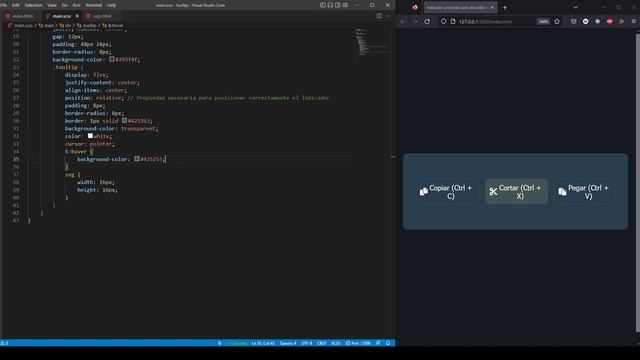Image resolution: width=640 pixels, height=360 pixels.
Task: Close the main.scss editor tab
Action: [x=77, y=16]
